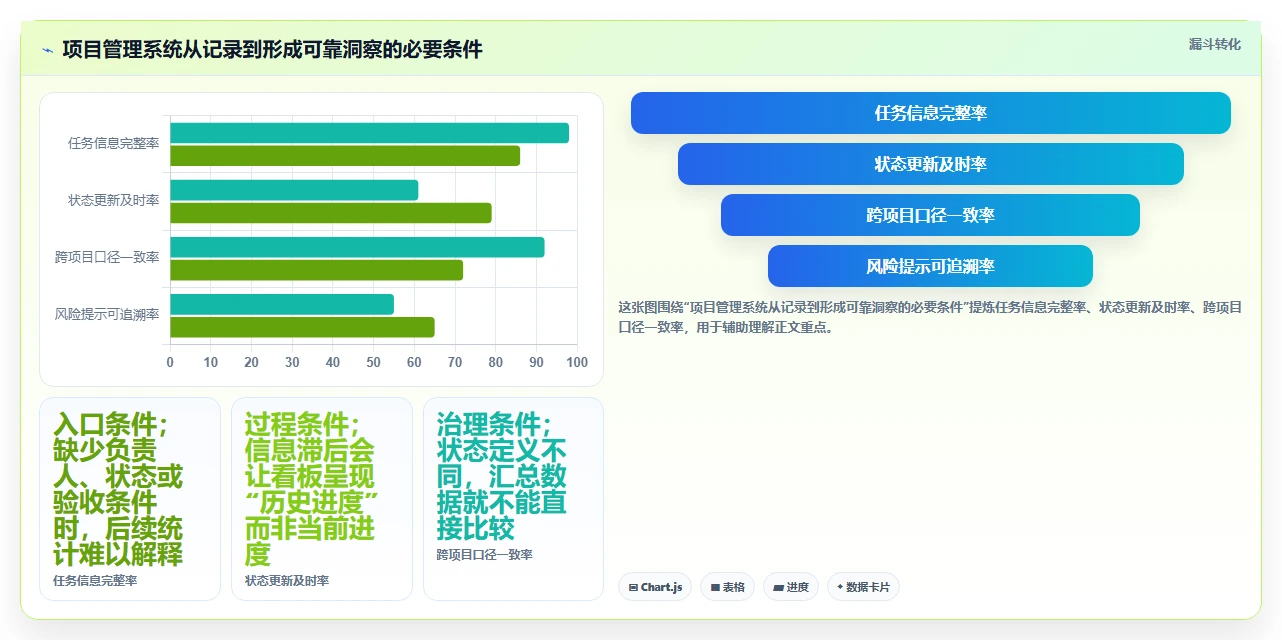Screen dimensions: 1282x640
Task: Click the 跨项目口径一致率 funnel stage
Action: [x=930, y=215]
